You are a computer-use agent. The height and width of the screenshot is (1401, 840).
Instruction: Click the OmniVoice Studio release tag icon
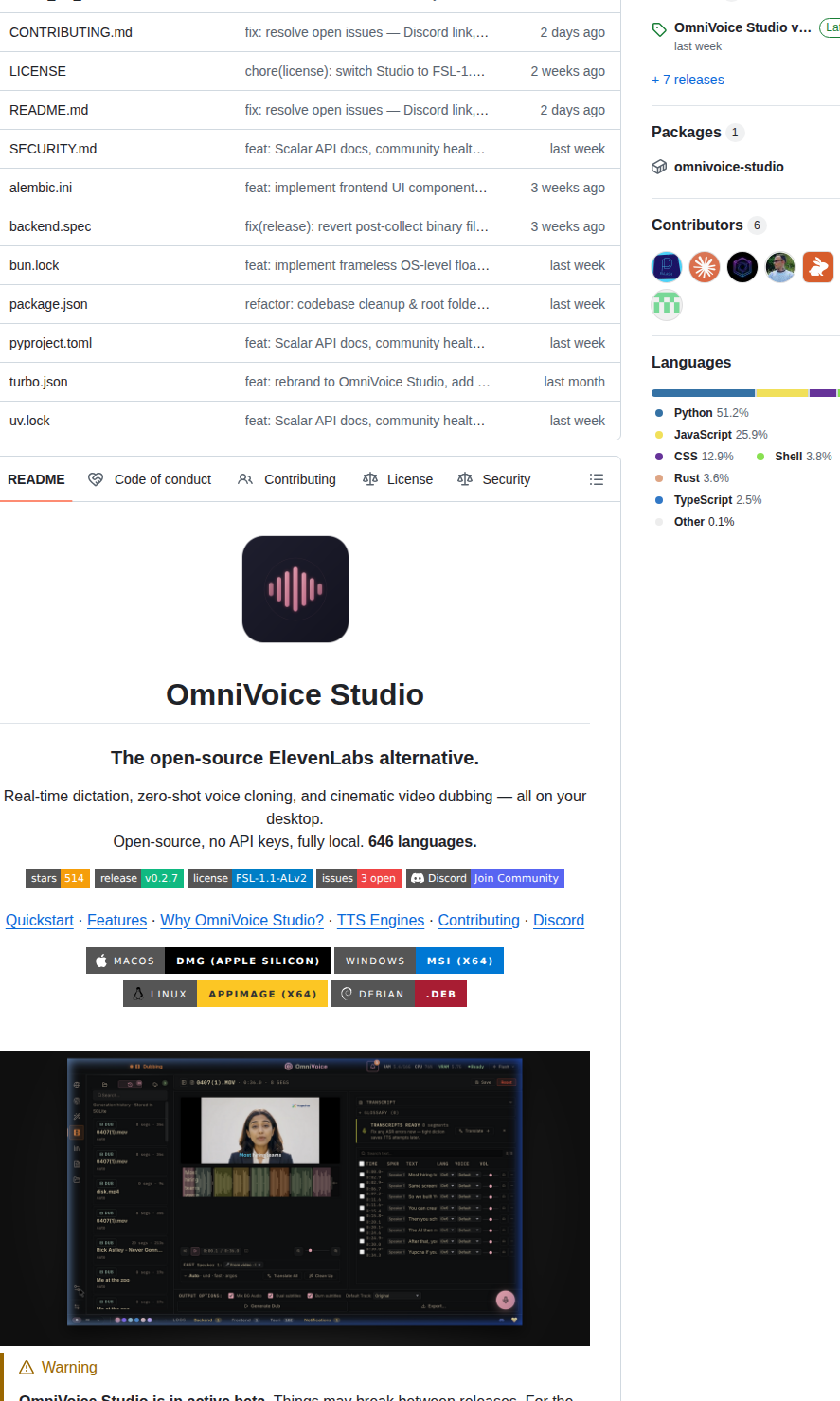(659, 29)
